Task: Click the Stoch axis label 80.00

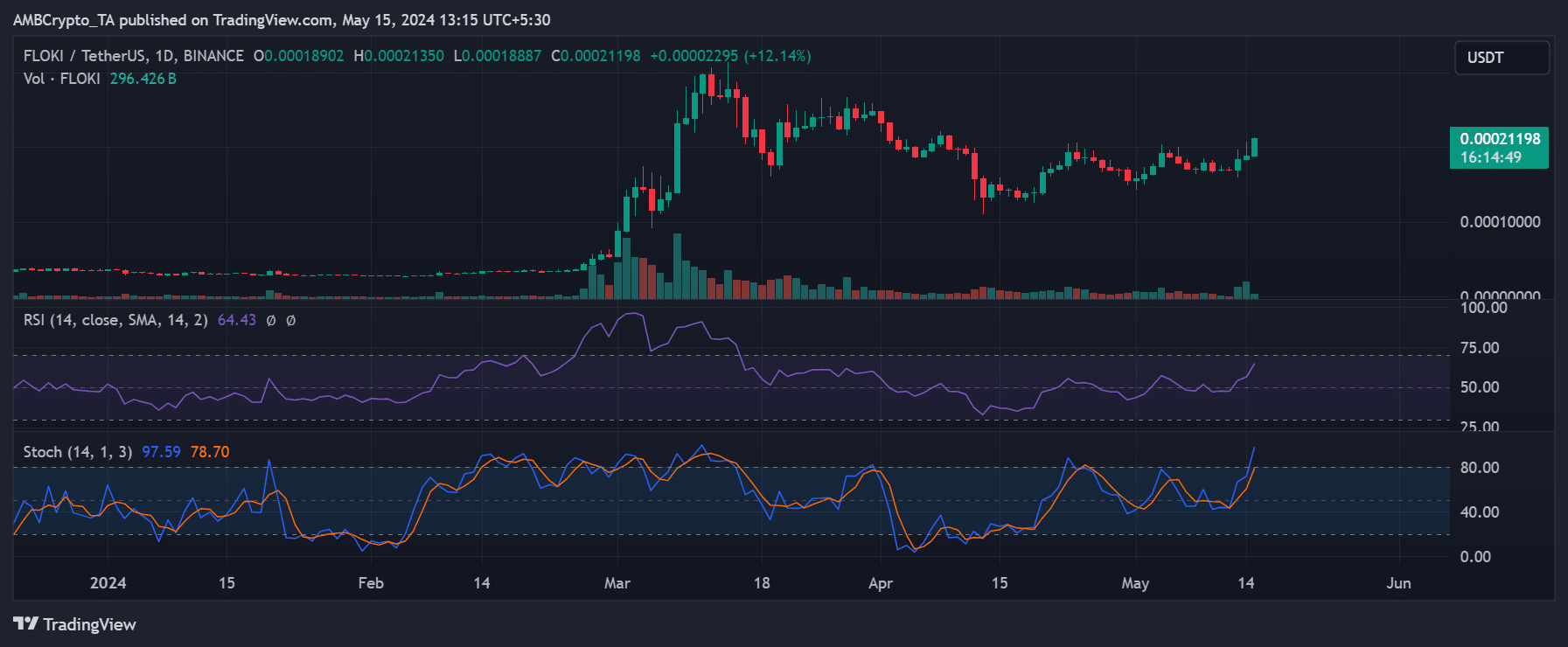Action: click(1480, 468)
